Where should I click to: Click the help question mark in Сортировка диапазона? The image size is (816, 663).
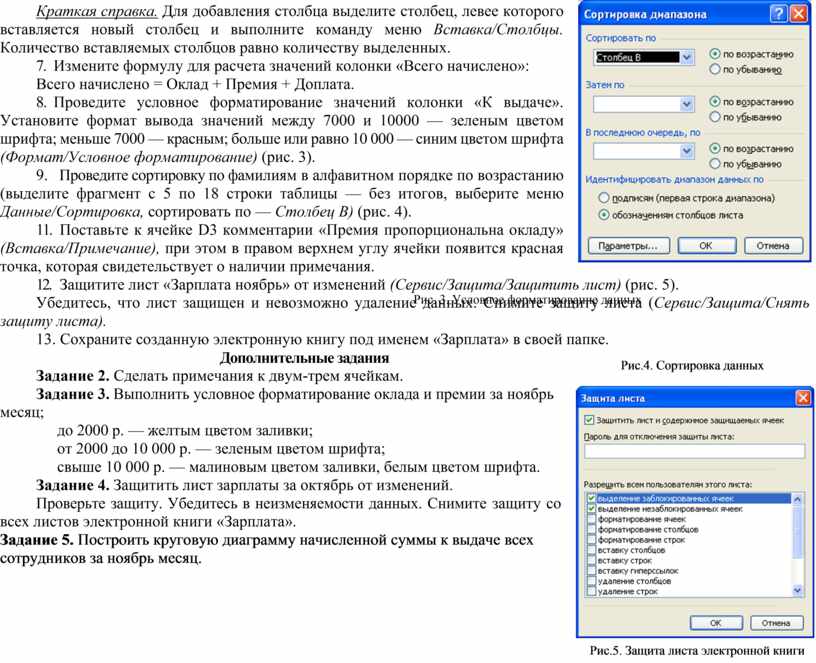tap(778, 14)
